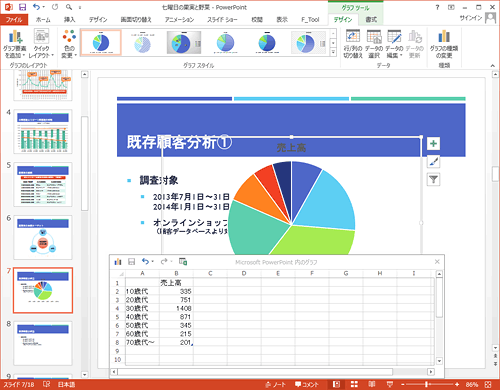This screenshot has height=390, width=500.
Task: Click the chart filters funnel button
Action: (433, 180)
